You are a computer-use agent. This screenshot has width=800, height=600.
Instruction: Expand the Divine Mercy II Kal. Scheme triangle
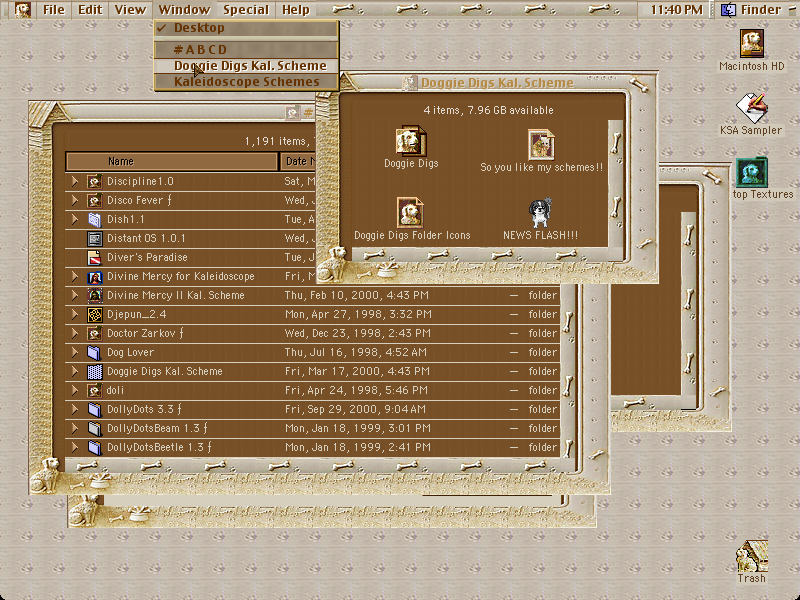pos(74,295)
